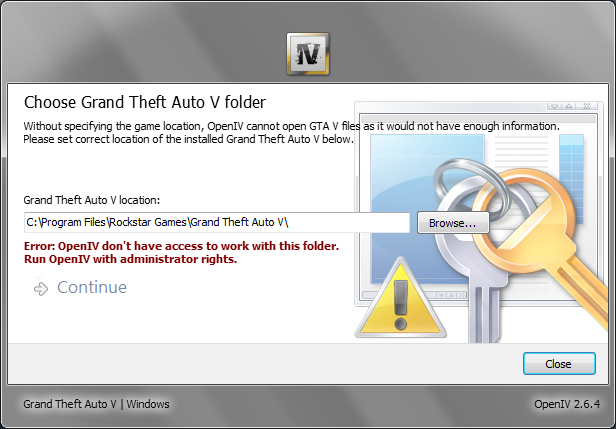Click the 'Grand Theft Auto V location:' label
Viewport: 616px width, 429px height.
(92, 200)
